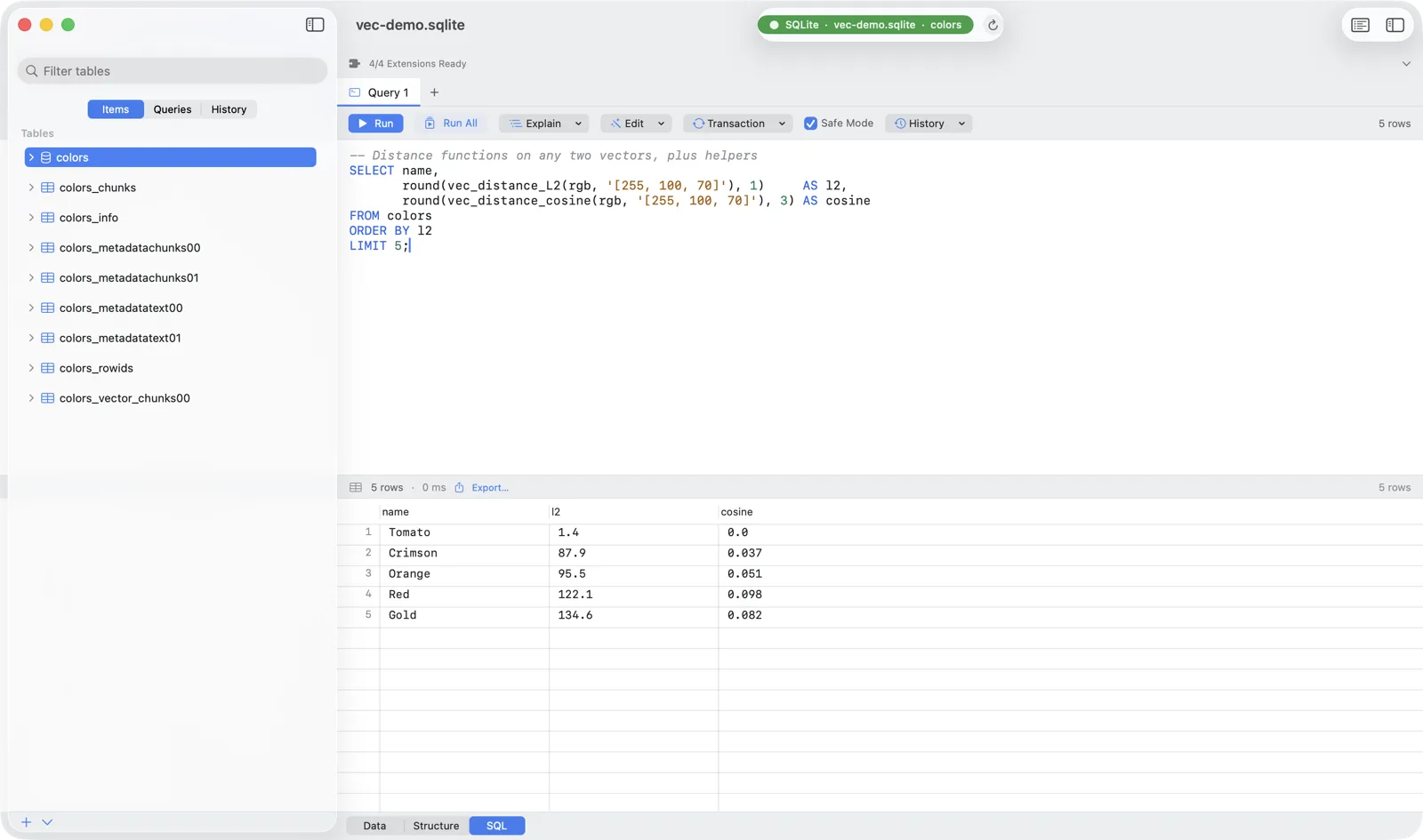The image size is (1423, 840).
Task: Click the Run All button
Action: click(x=451, y=124)
